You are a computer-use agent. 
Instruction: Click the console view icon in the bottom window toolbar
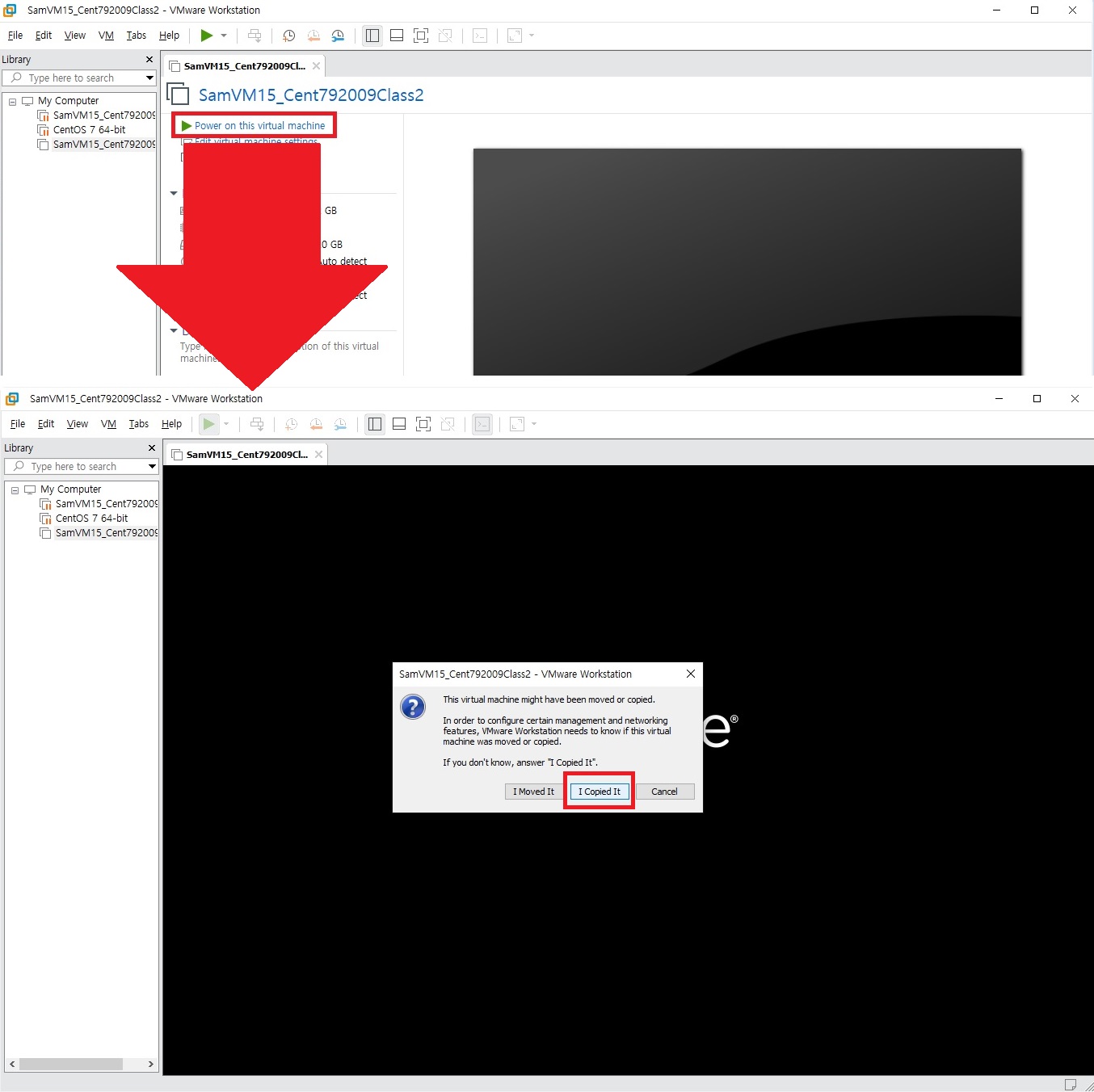tap(482, 424)
